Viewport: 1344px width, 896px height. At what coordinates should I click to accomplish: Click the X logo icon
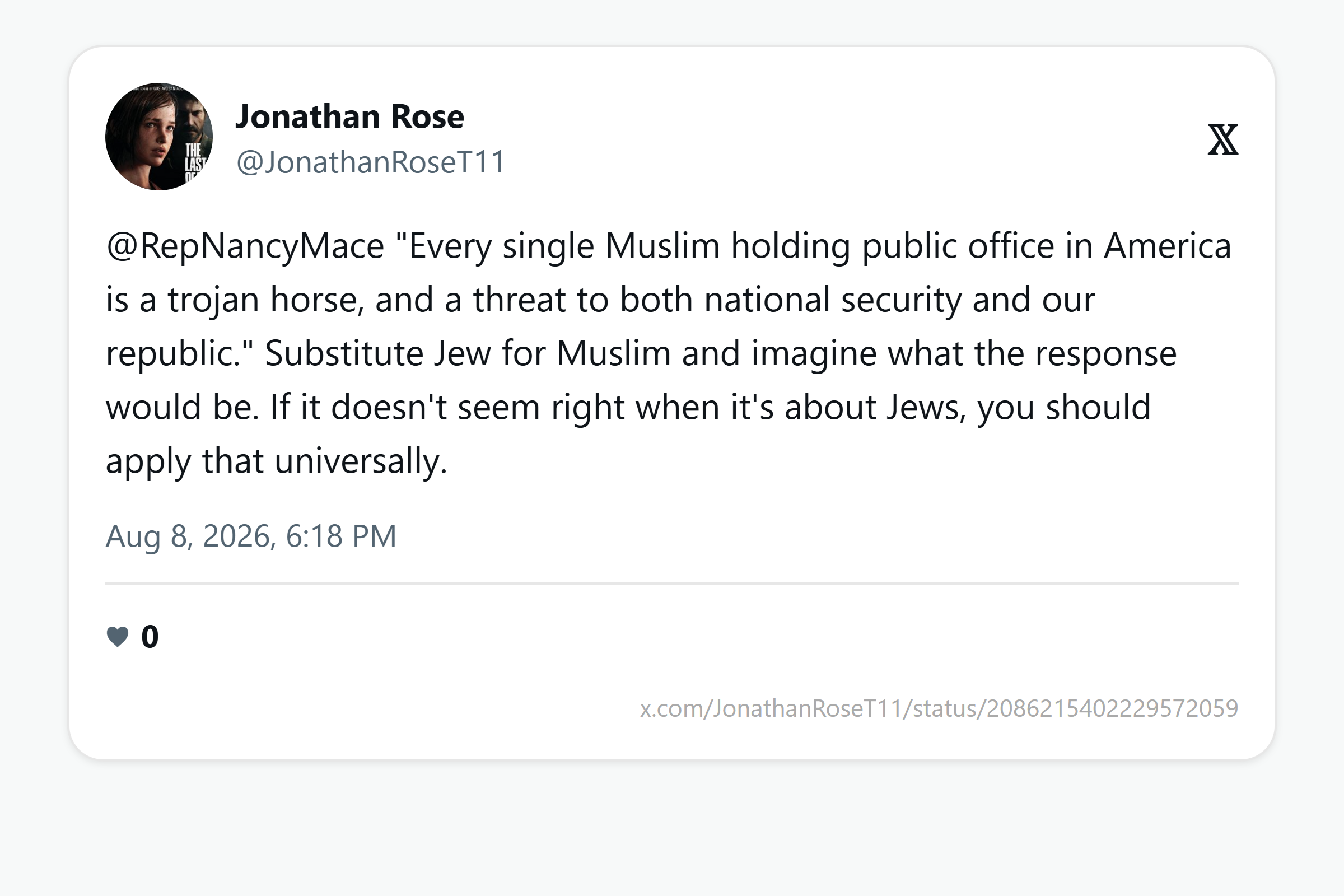pos(1223,139)
